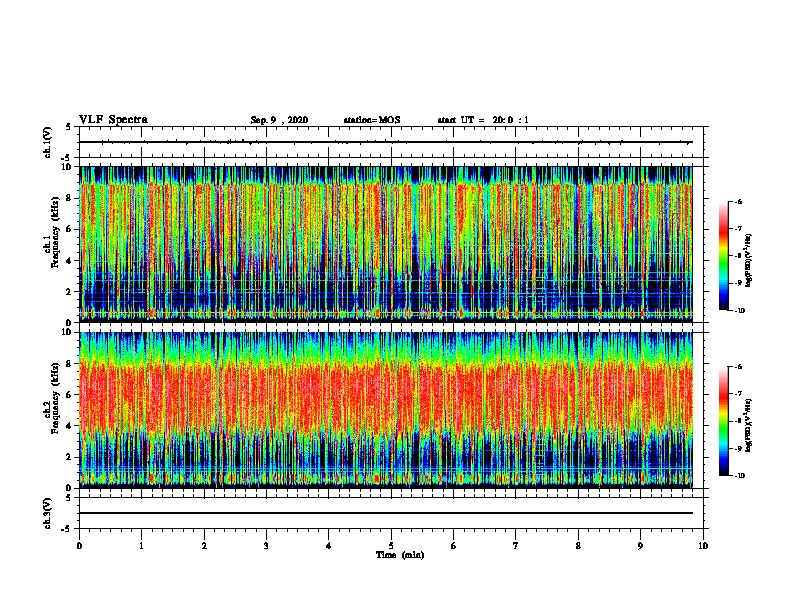Screen dimensions: 792x612
Task: Click time axis tick label "3"
Action: (x=266, y=545)
